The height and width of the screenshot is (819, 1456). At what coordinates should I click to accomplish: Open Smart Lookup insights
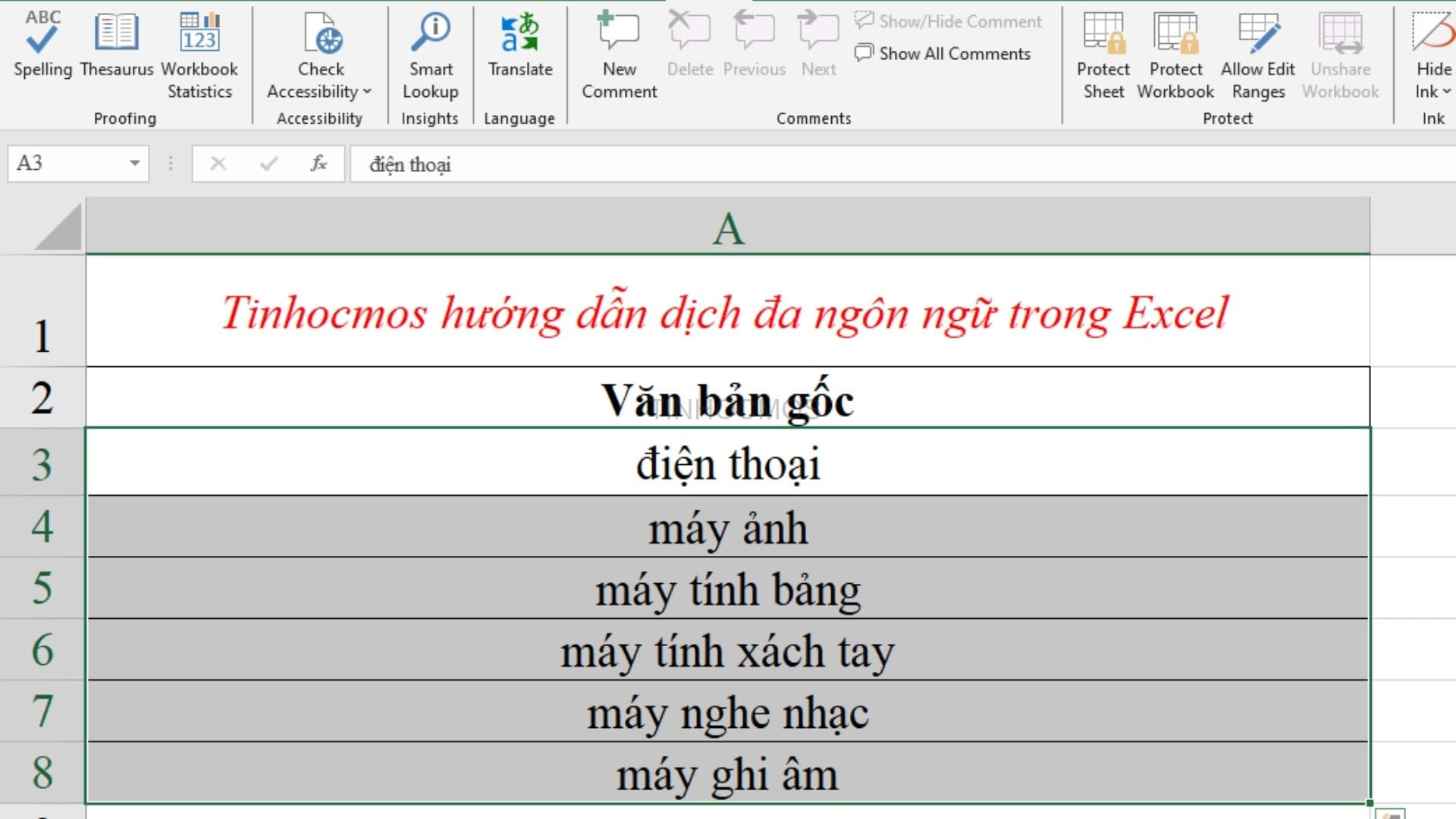[x=430, y=55]
